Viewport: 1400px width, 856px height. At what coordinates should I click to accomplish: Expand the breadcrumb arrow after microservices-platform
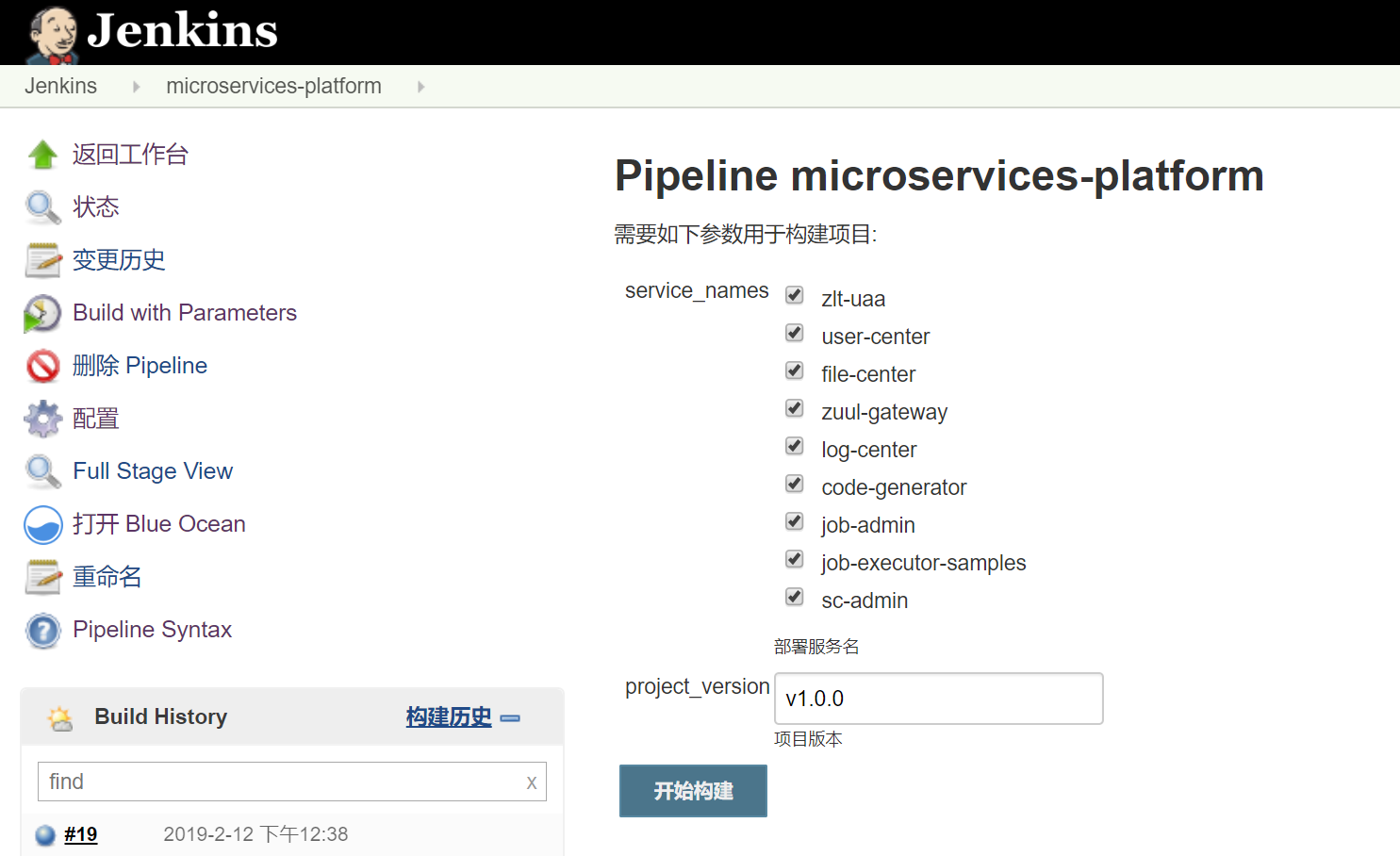click(x=421, y=87)
